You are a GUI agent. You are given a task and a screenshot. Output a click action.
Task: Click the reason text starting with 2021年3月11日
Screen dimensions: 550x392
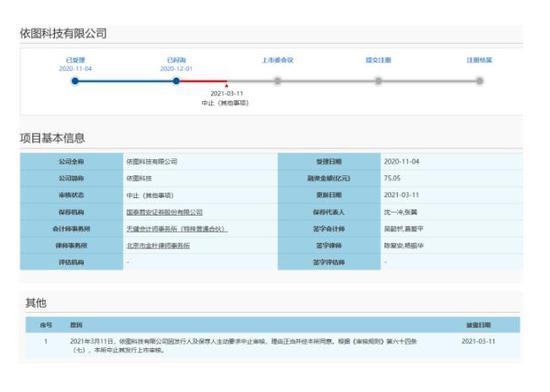[x=243, y=345]
